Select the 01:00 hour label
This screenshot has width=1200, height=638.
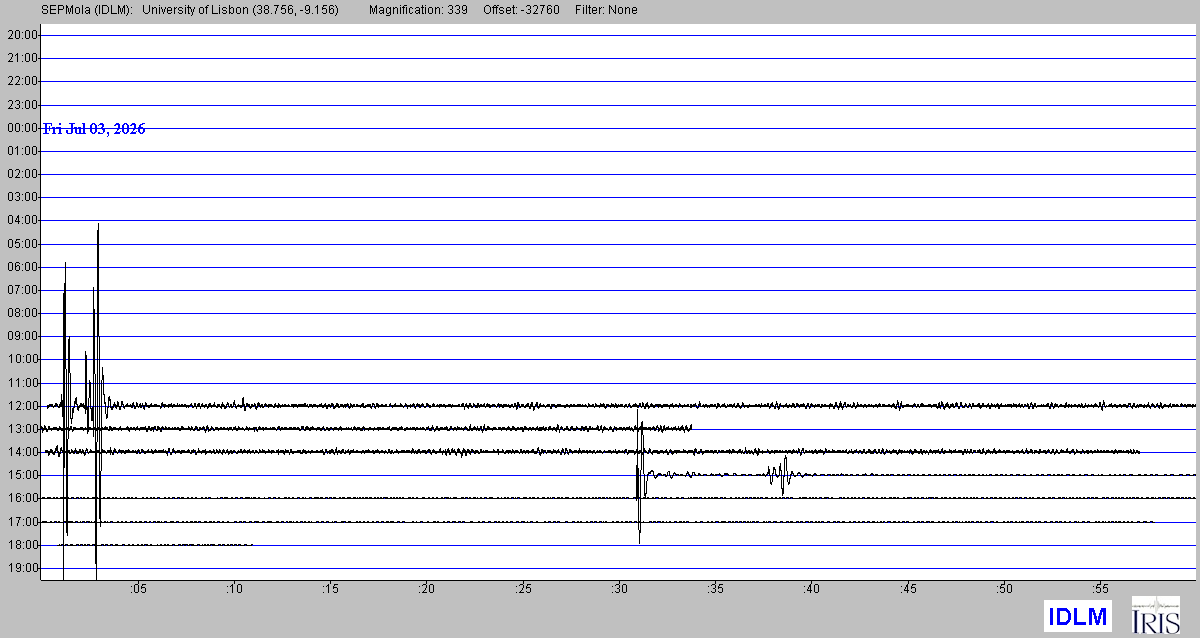tap(22, 151)
